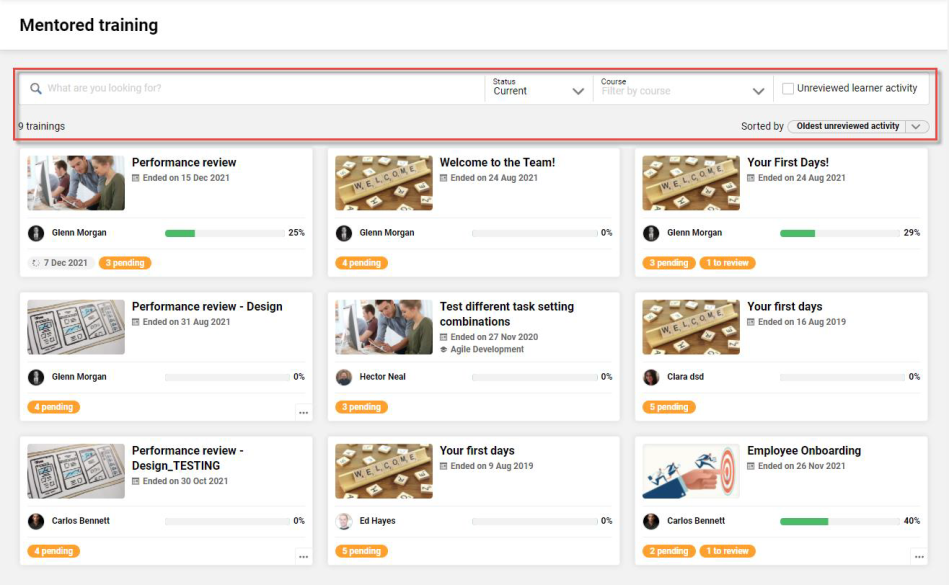Click the 1 to review badge on Your First Days!
The image size is (949, 585).
click(x=727, y=263)
